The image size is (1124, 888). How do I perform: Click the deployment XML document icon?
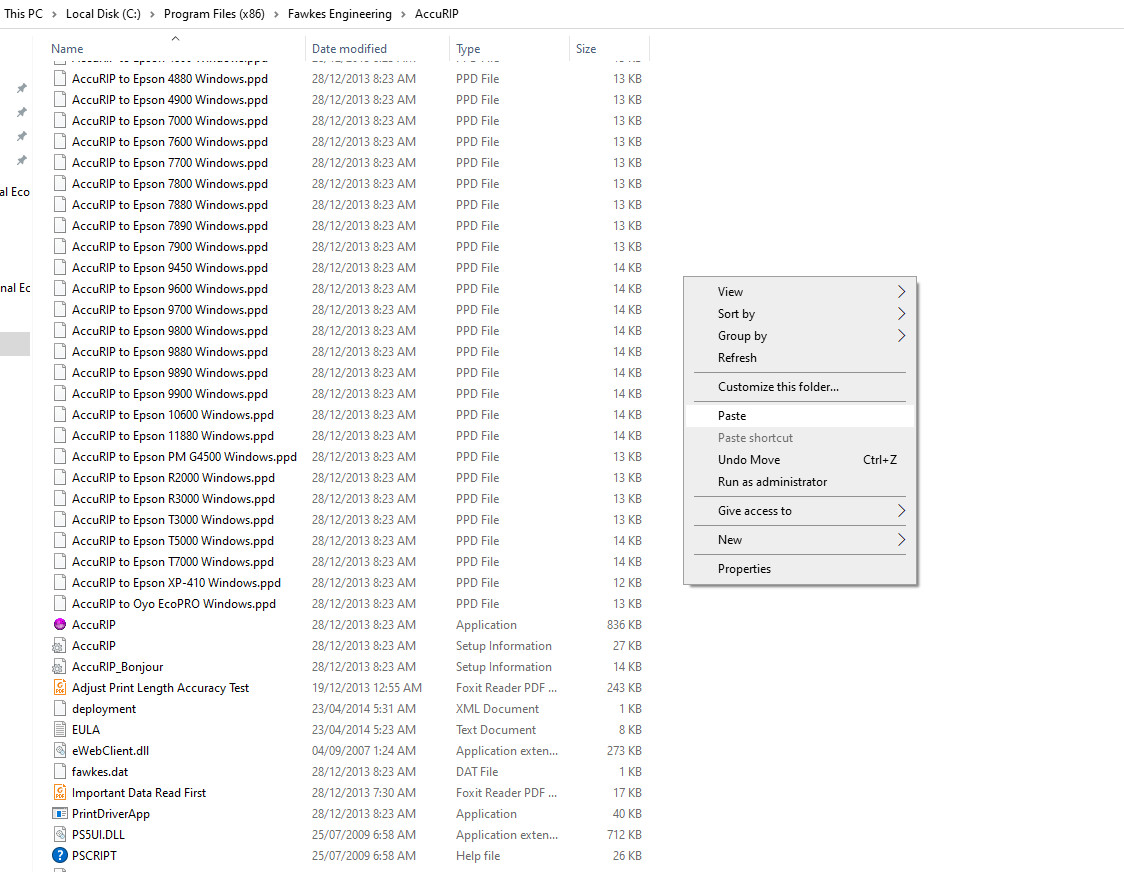tap(60, 709)
